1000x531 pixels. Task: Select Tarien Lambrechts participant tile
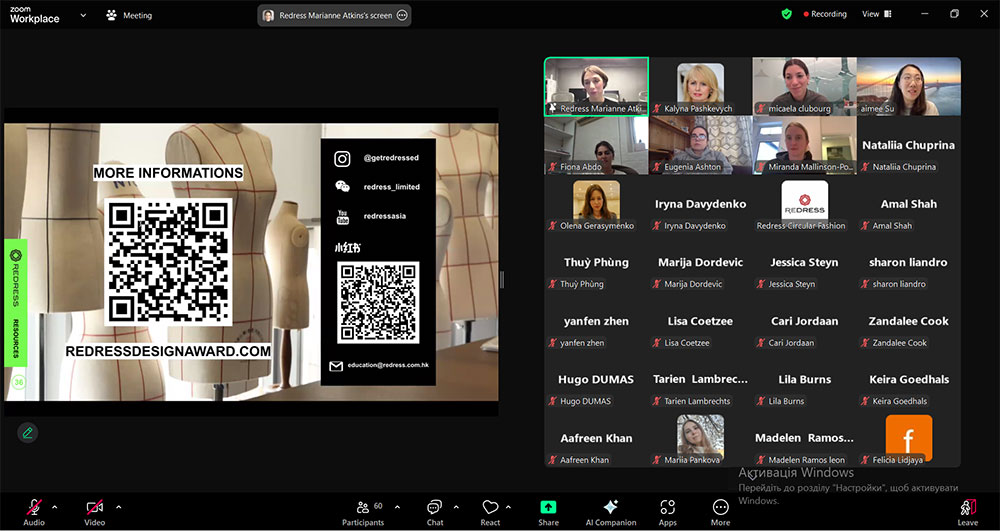(x=700, y=380)
